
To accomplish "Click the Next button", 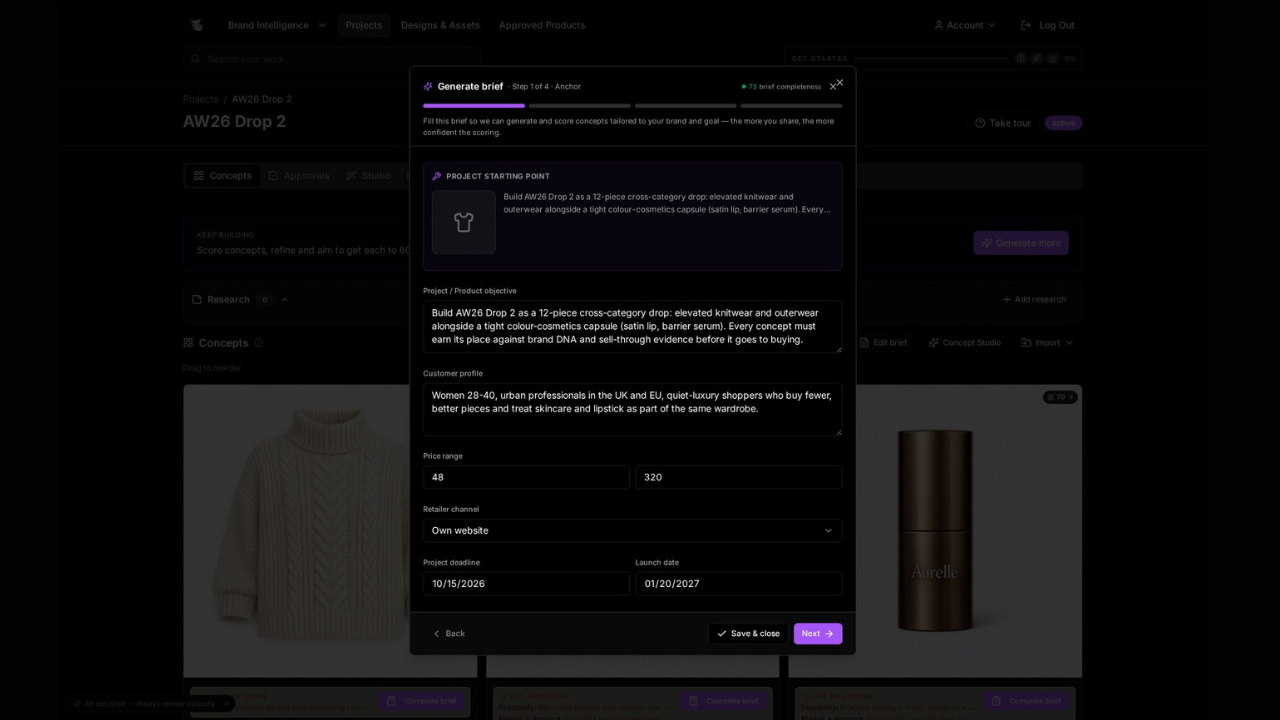I will click(818, 634).
